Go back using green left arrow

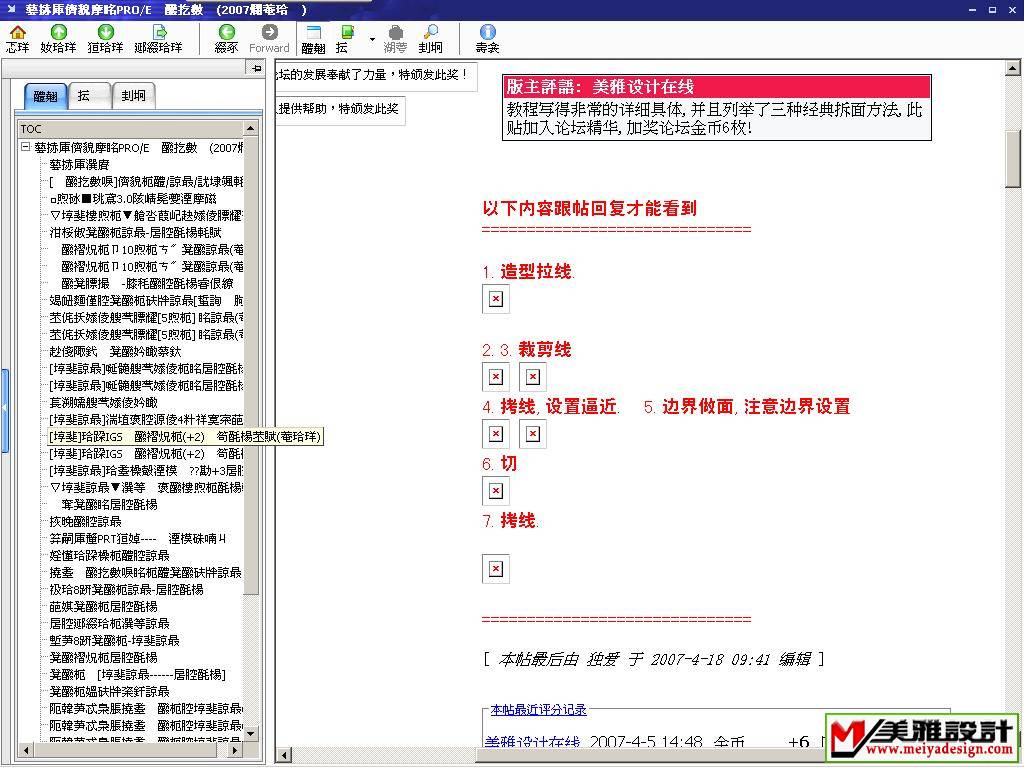tap(227, 39)
